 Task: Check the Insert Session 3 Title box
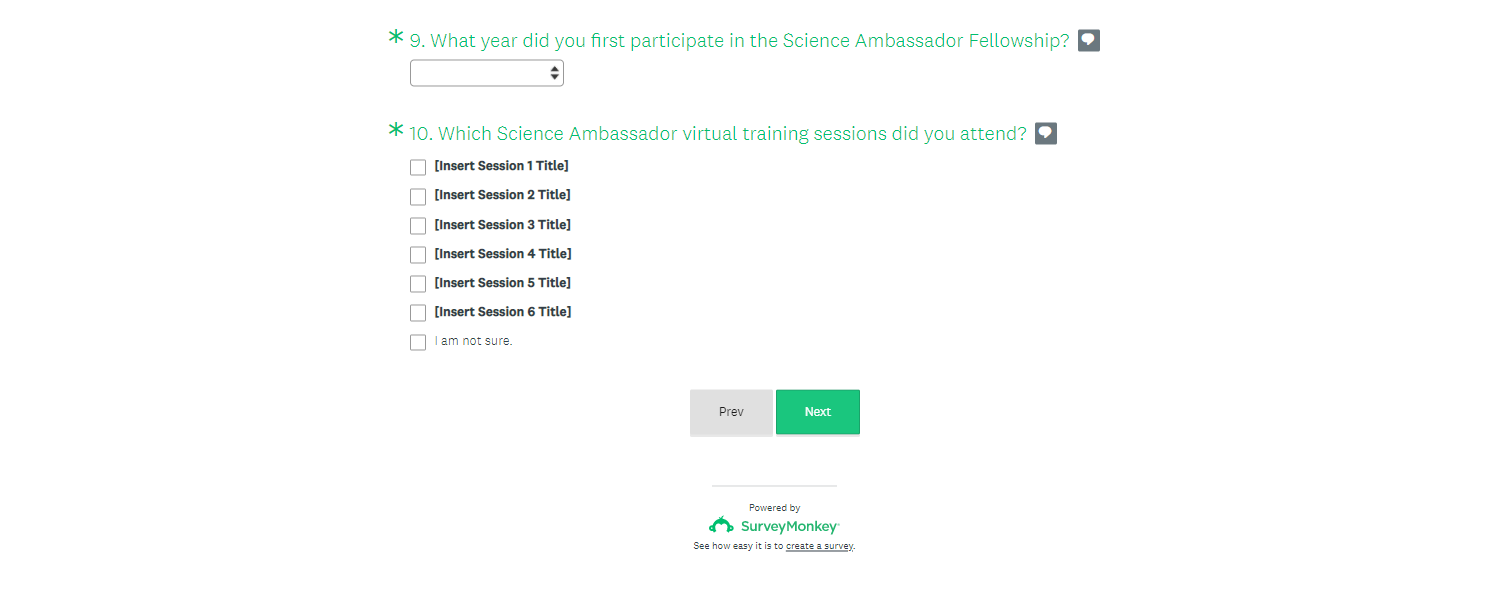418,226
